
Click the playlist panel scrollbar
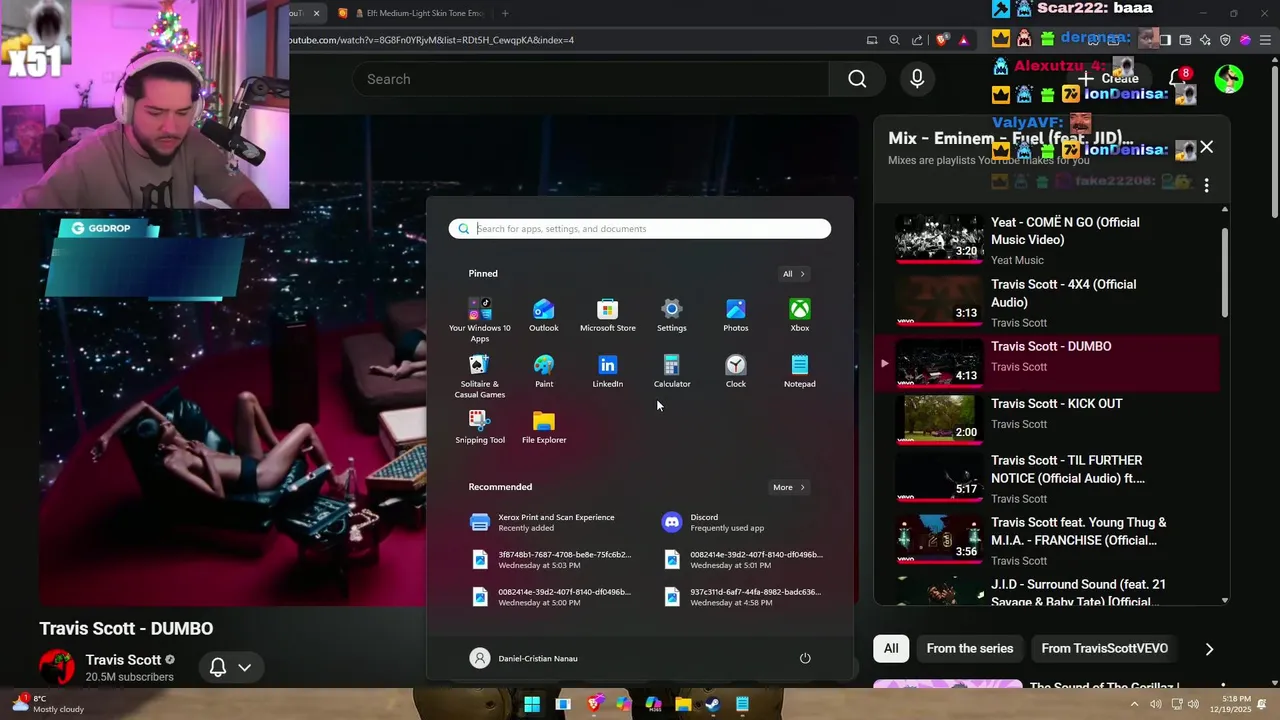(1225, 274)
